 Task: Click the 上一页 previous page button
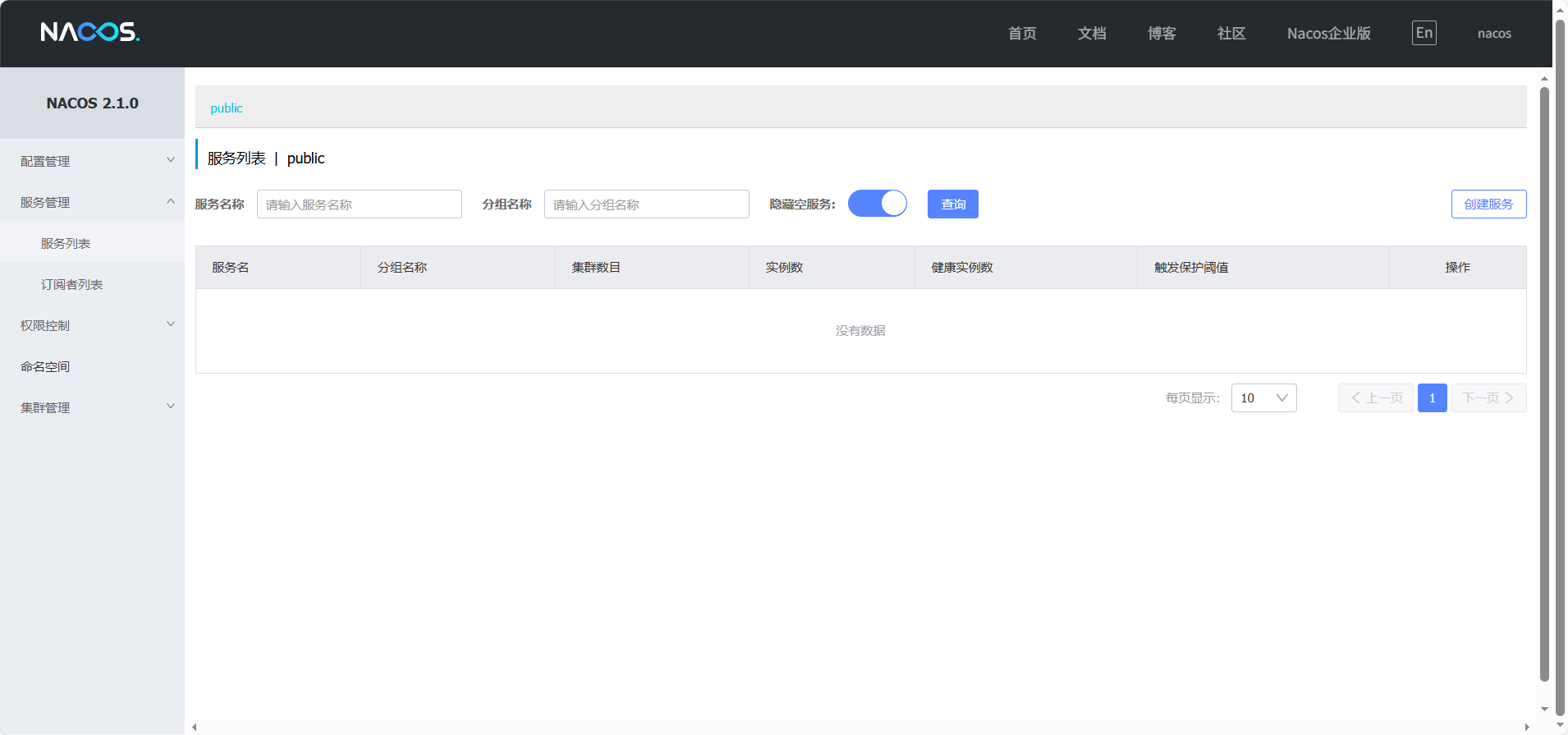point(1376,398)
